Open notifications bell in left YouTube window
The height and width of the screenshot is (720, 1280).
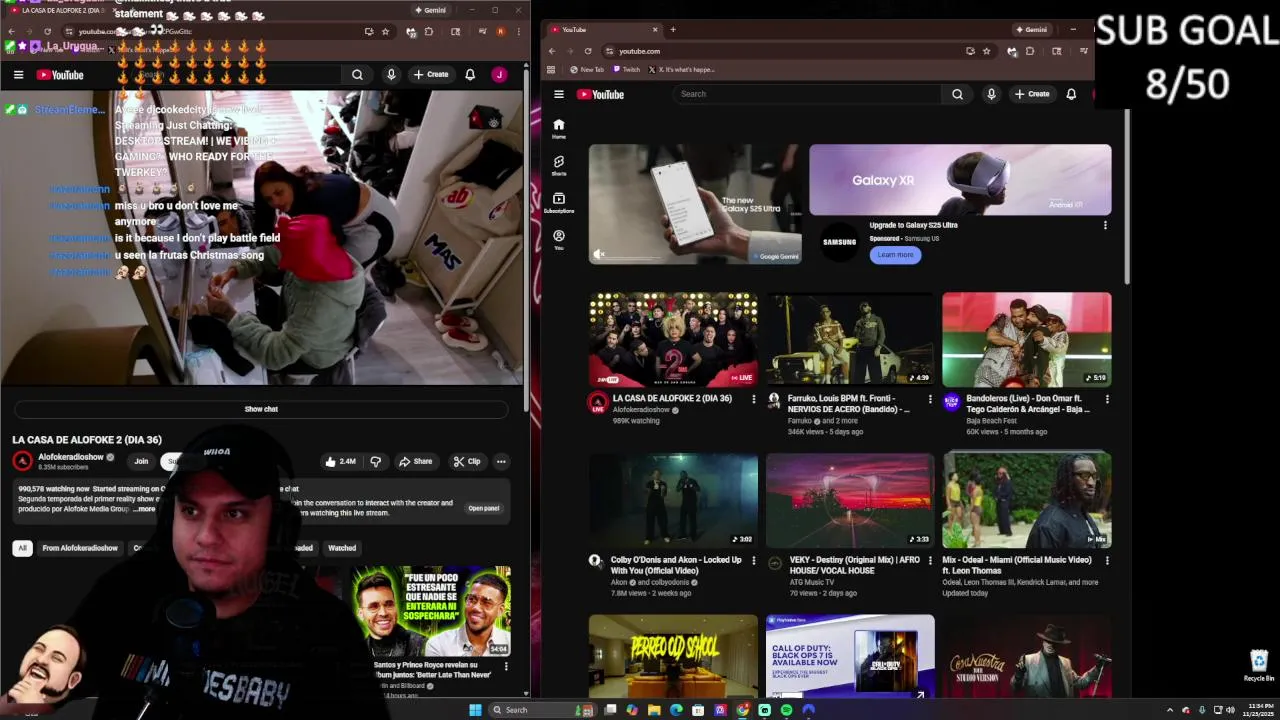tap(470, 75)
